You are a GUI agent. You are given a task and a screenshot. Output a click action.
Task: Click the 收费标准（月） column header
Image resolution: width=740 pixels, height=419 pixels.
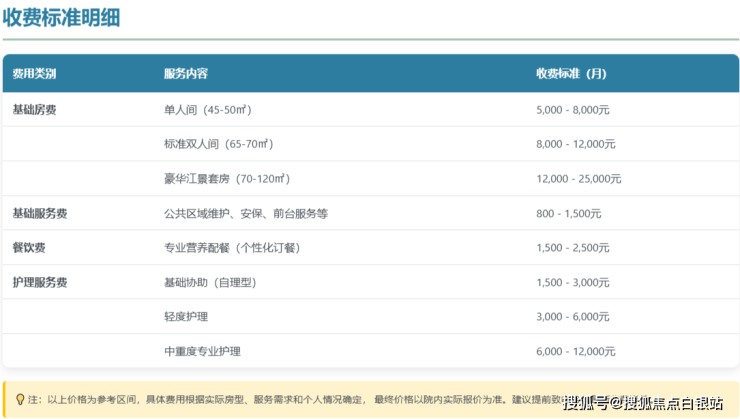[x=571, y=74]
